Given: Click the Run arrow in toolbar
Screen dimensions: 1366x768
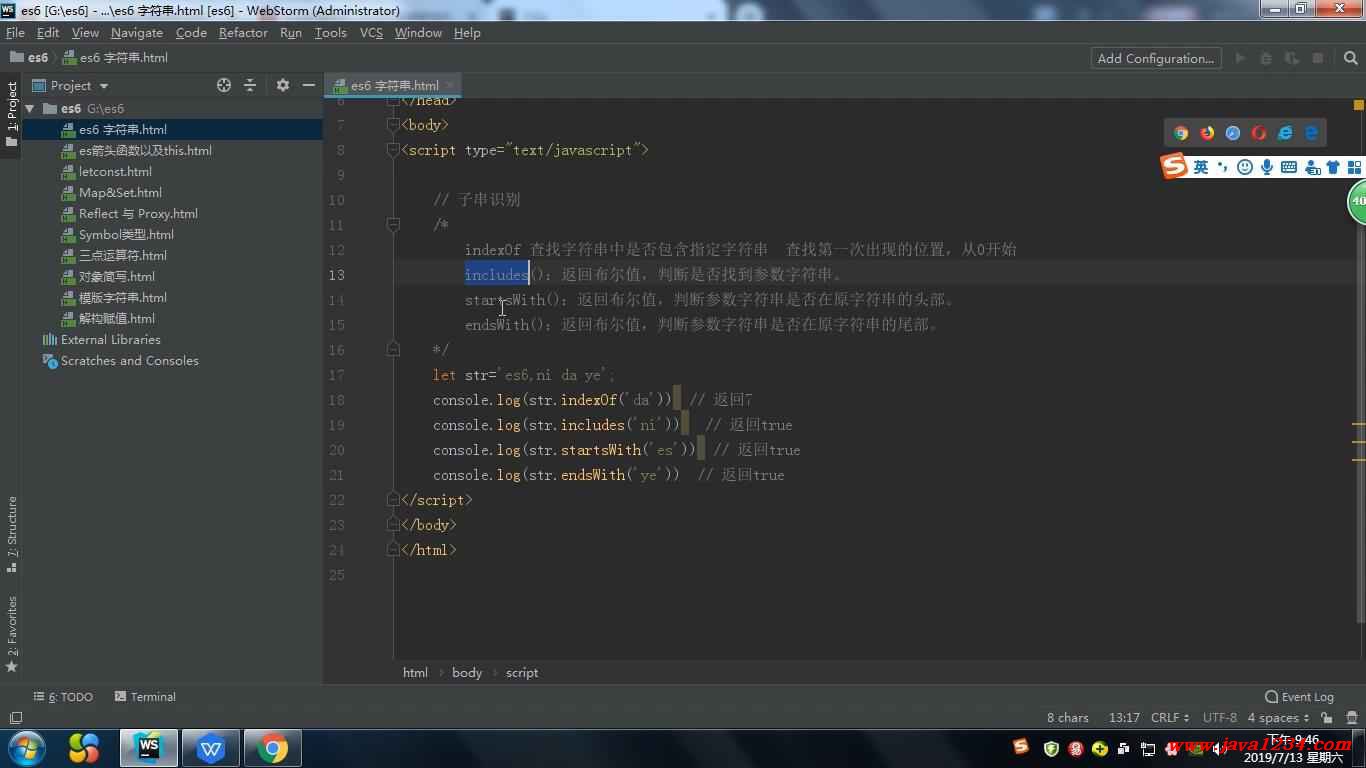Looking at the screenshot, I should [1241, 58].
